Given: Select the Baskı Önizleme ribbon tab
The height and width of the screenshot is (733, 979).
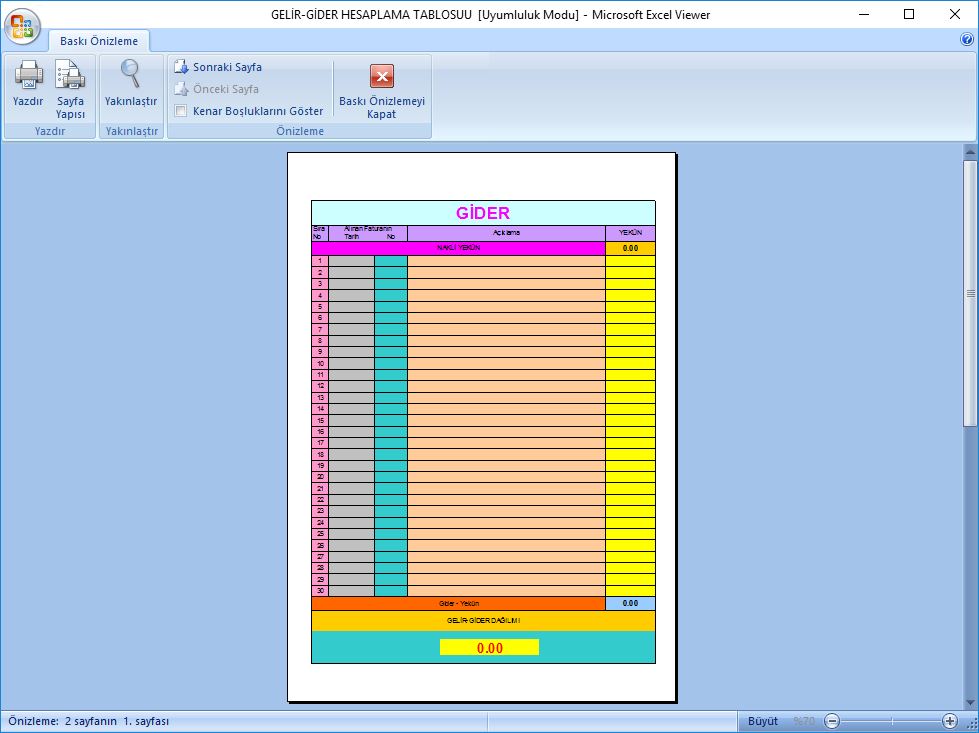Looking at the screenshot, I should [x=99, y=41].
